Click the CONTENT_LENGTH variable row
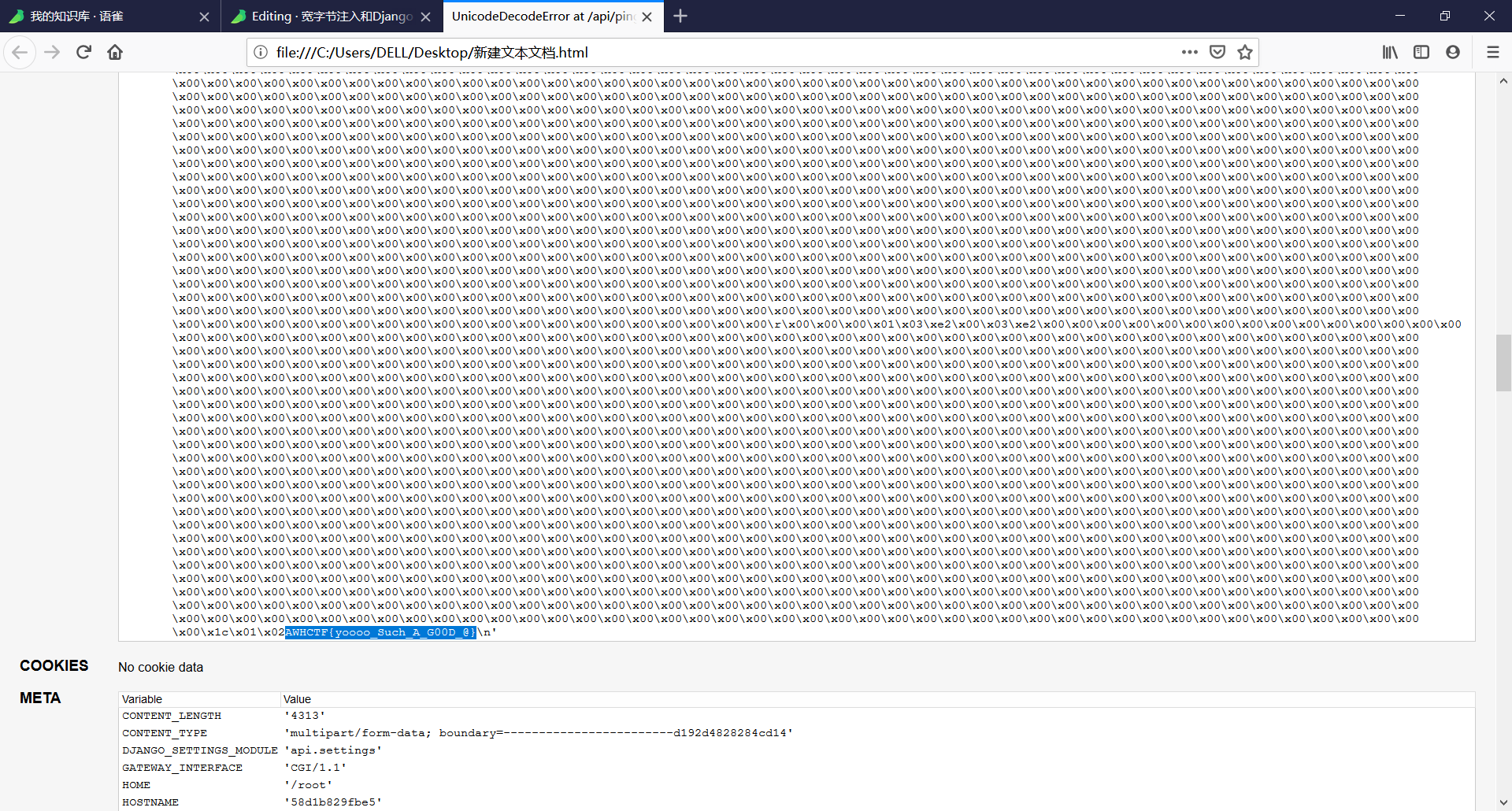Screen dimensions: 1512x811 coord(796,716)
